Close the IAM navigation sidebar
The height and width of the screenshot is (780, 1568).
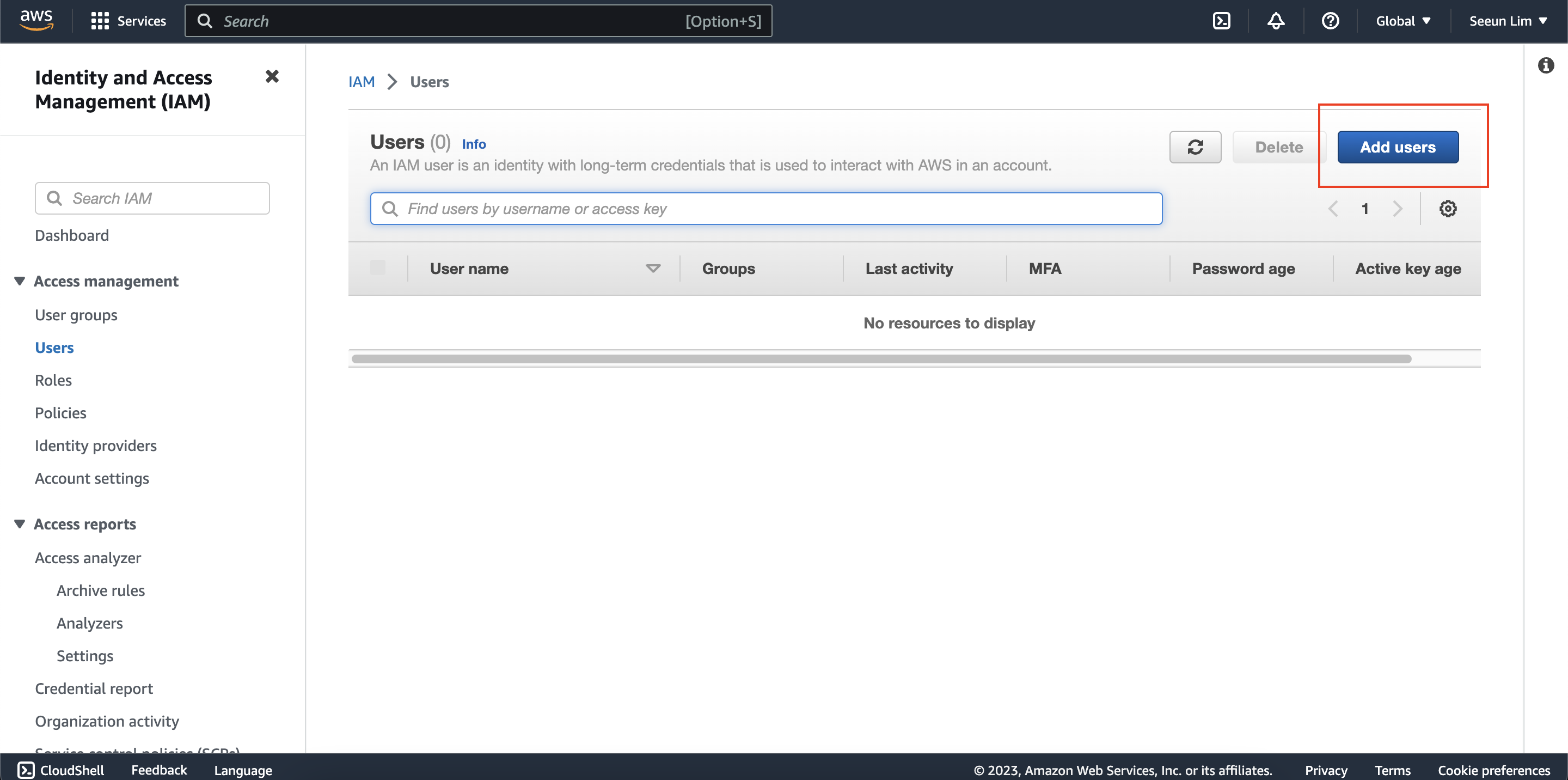pos(272,76)
